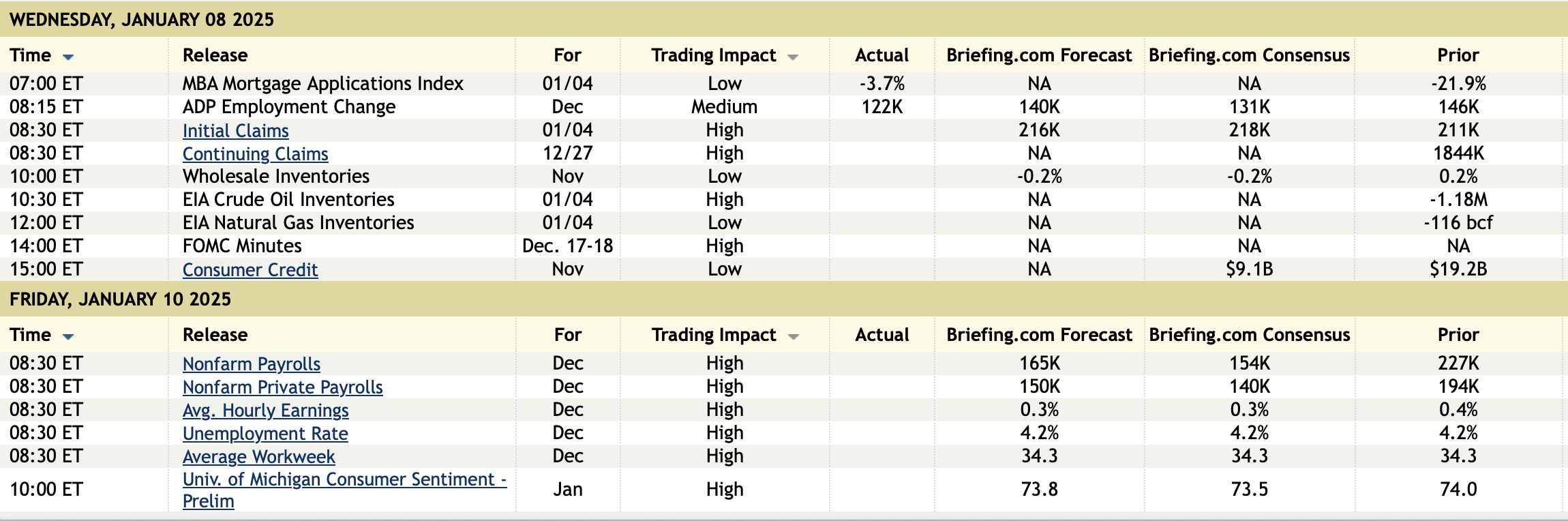Screen dimensions: 1568x521
Task: Click Time sort arrow in Friday table
Action: tap(68, 336)
